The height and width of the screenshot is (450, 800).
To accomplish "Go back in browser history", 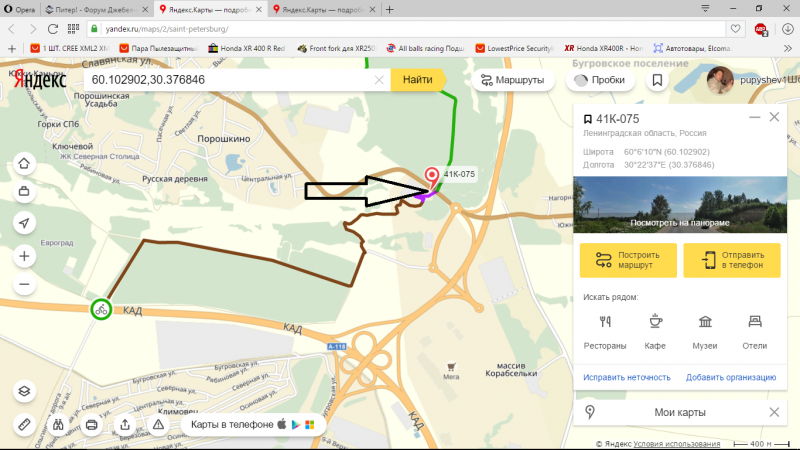I will point(12,29).
